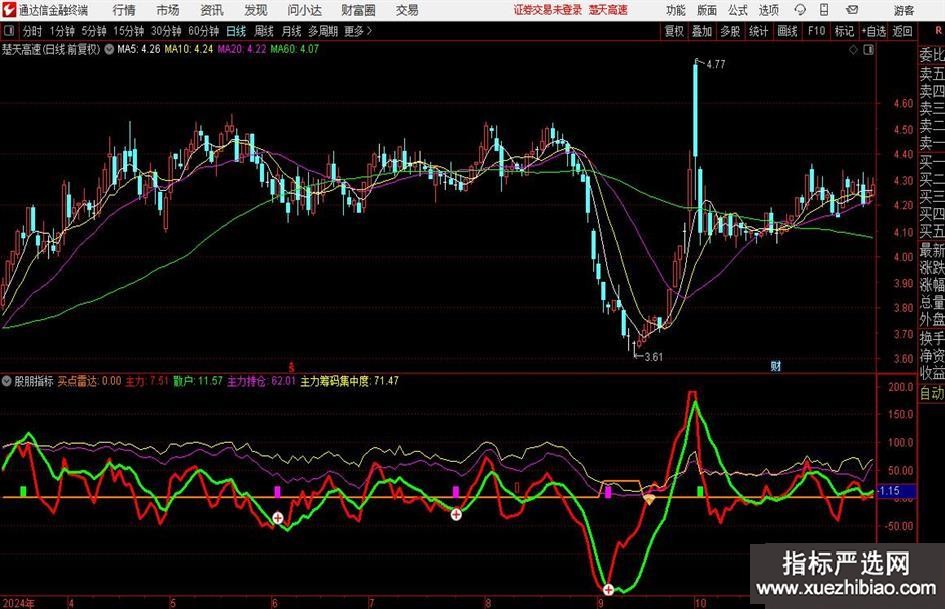Click the 楚天高速(日线 前复权) chart title
Screen dimensions: 945x609
(51, 49)
